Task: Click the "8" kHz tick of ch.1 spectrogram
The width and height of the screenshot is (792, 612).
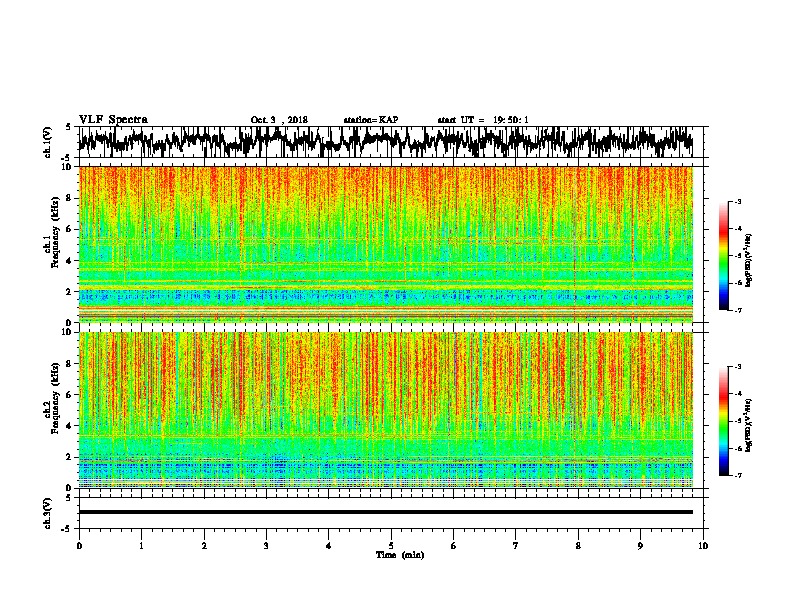Action: (71, 198)
